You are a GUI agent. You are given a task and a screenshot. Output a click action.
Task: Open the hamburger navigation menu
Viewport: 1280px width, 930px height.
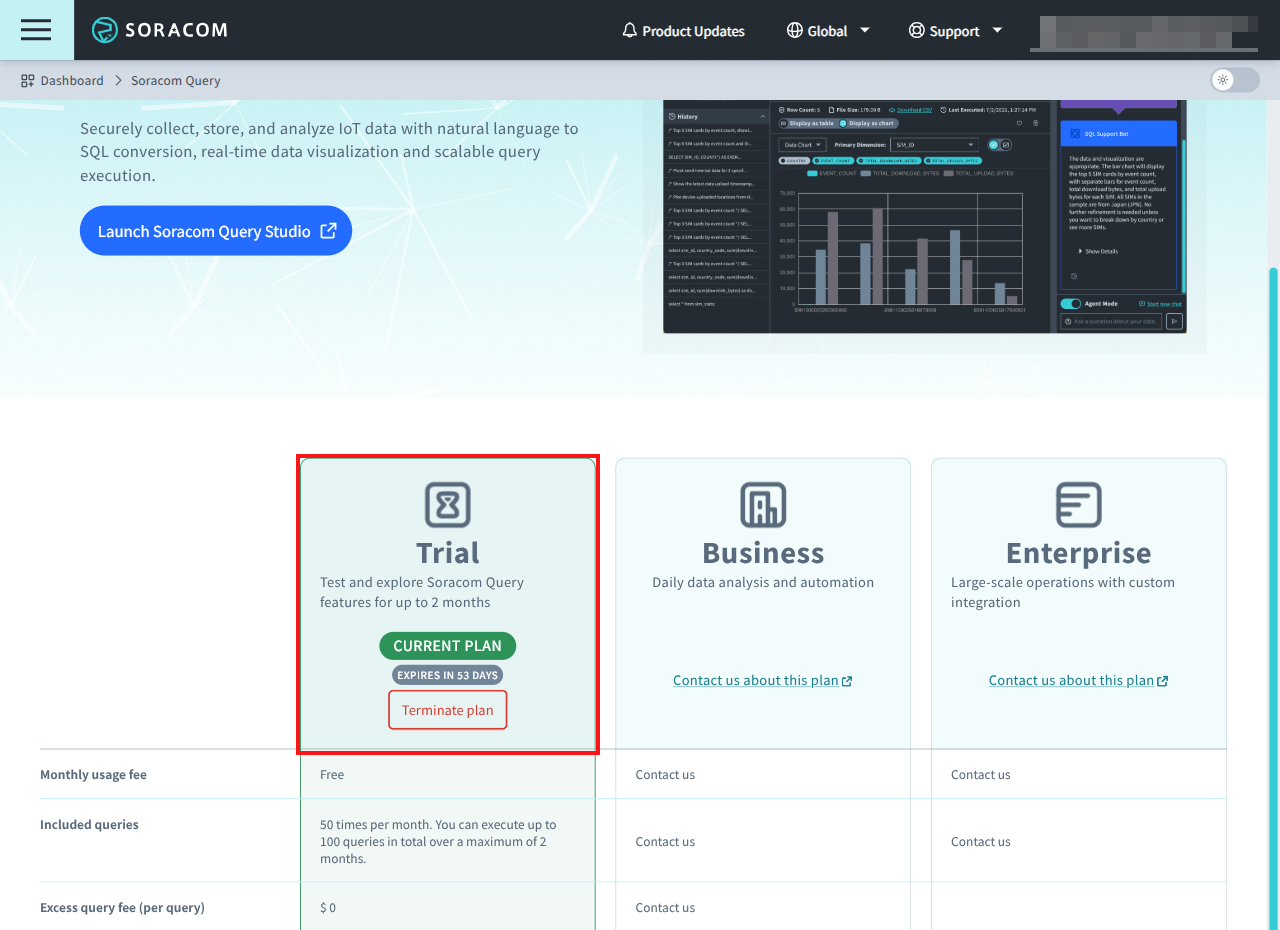(36, 30)
